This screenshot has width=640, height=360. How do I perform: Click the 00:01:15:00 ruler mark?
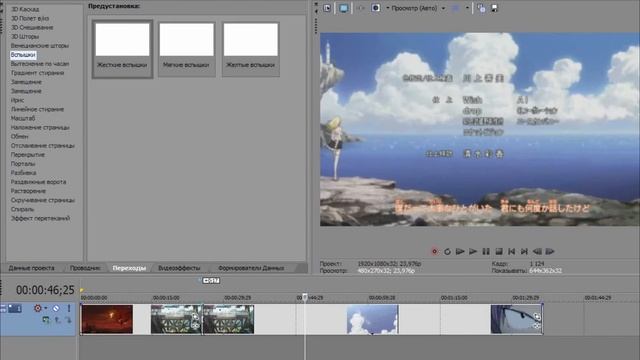coord(453,298)
